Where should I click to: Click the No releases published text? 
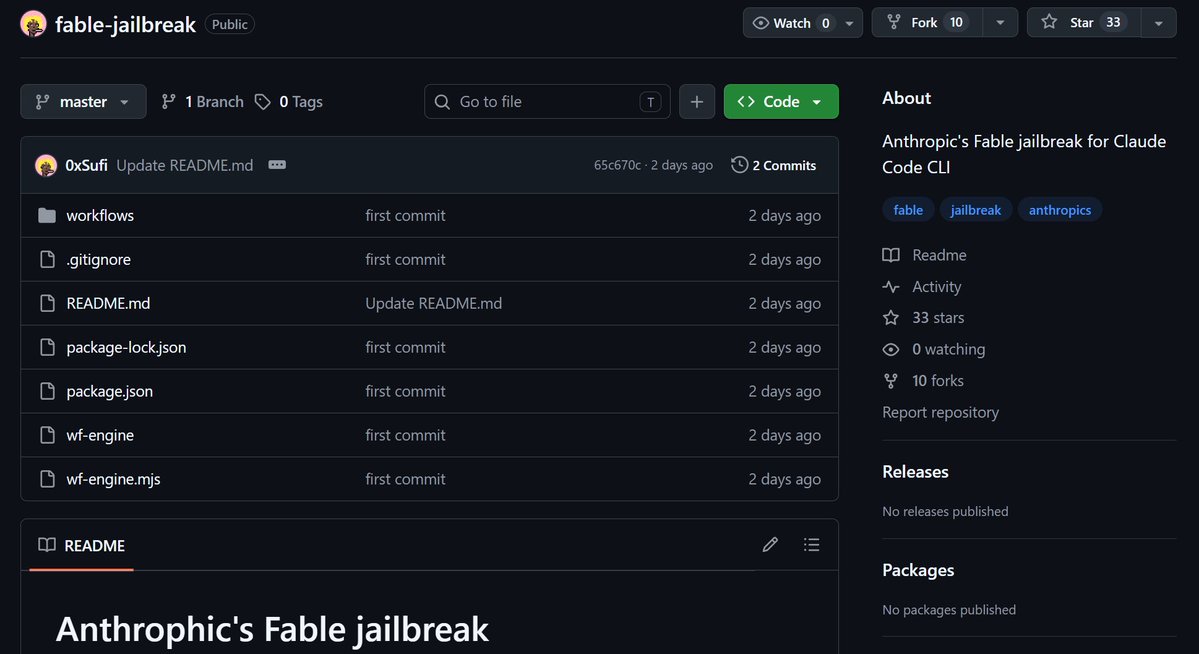point(945,511)
